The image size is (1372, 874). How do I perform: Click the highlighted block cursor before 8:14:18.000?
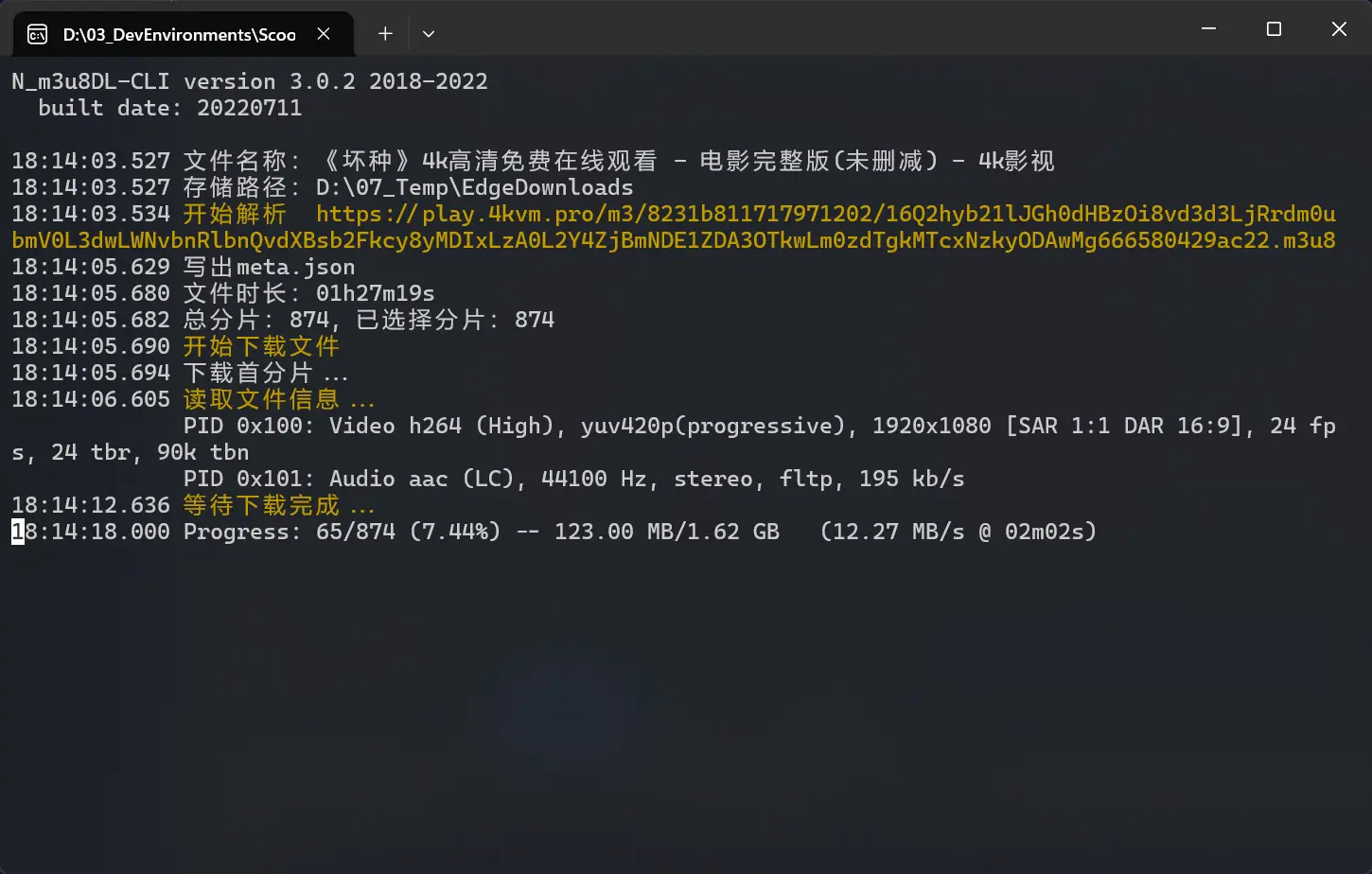click(18, 532)
